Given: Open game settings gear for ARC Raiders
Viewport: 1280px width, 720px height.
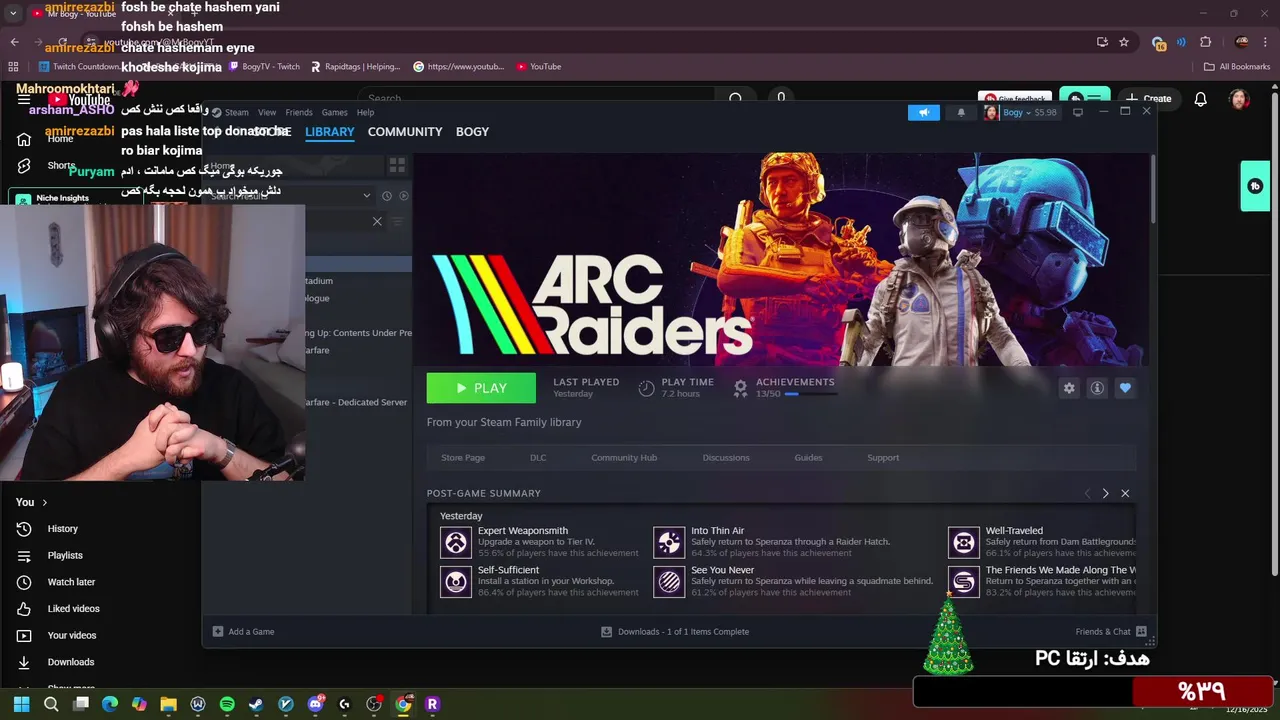Looking at the screenshot, I should pos(1069,388).
